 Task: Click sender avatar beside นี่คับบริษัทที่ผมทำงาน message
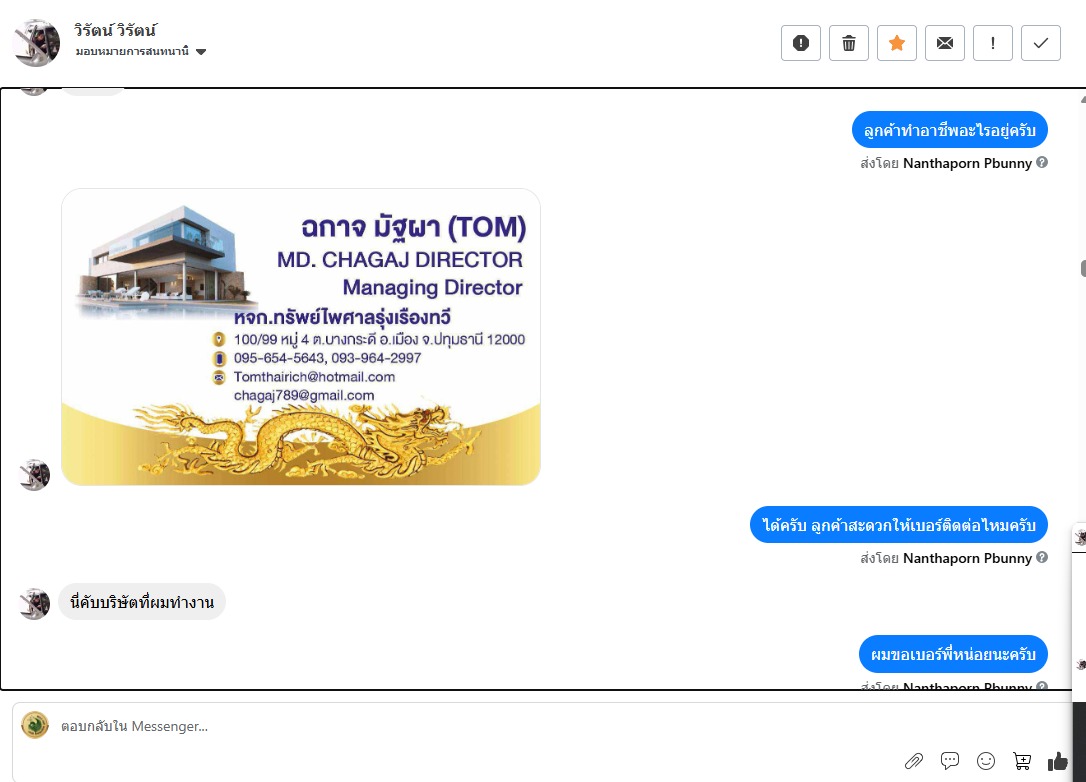tap(35, 603)
